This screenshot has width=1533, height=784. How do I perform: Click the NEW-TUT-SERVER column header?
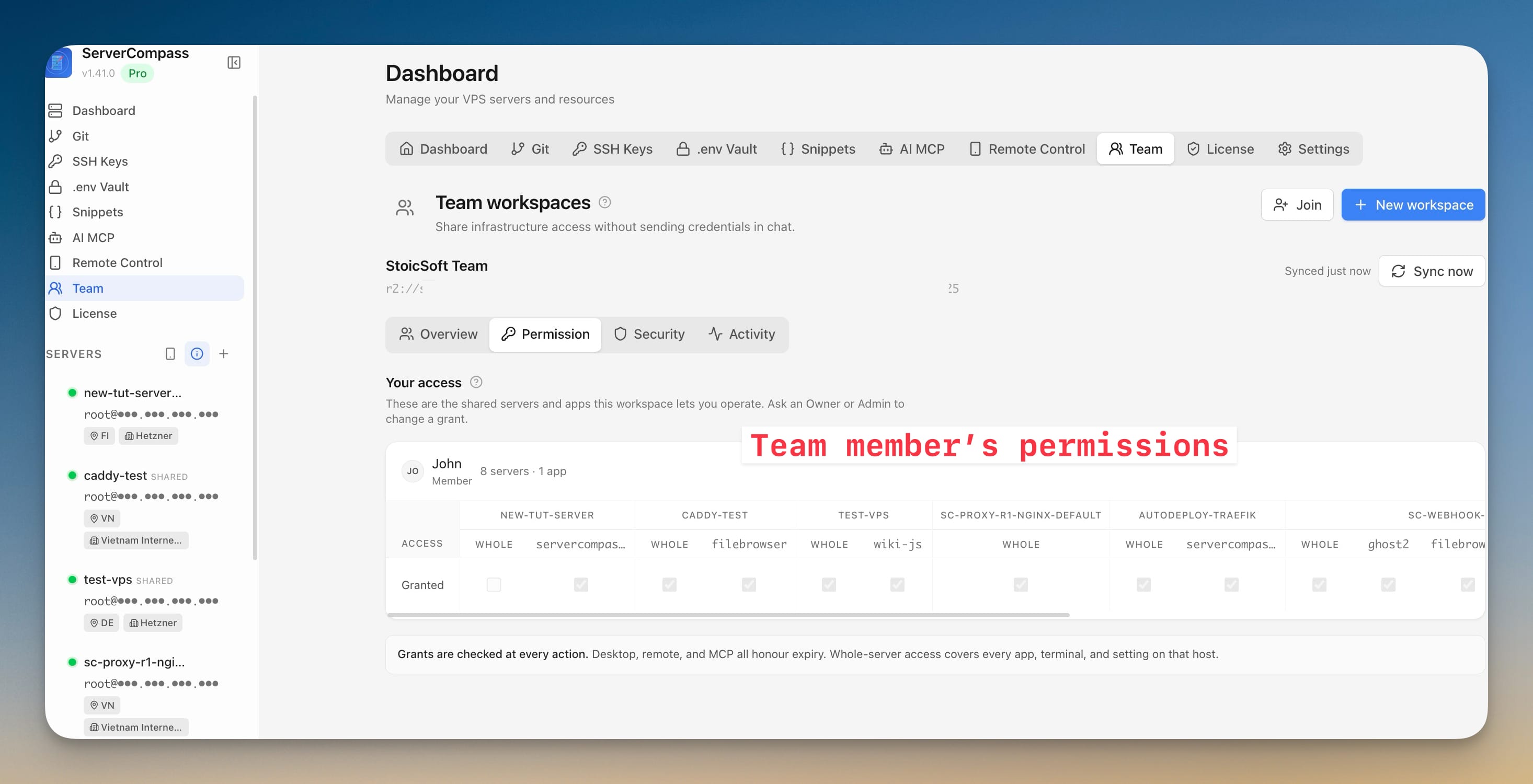547,515
